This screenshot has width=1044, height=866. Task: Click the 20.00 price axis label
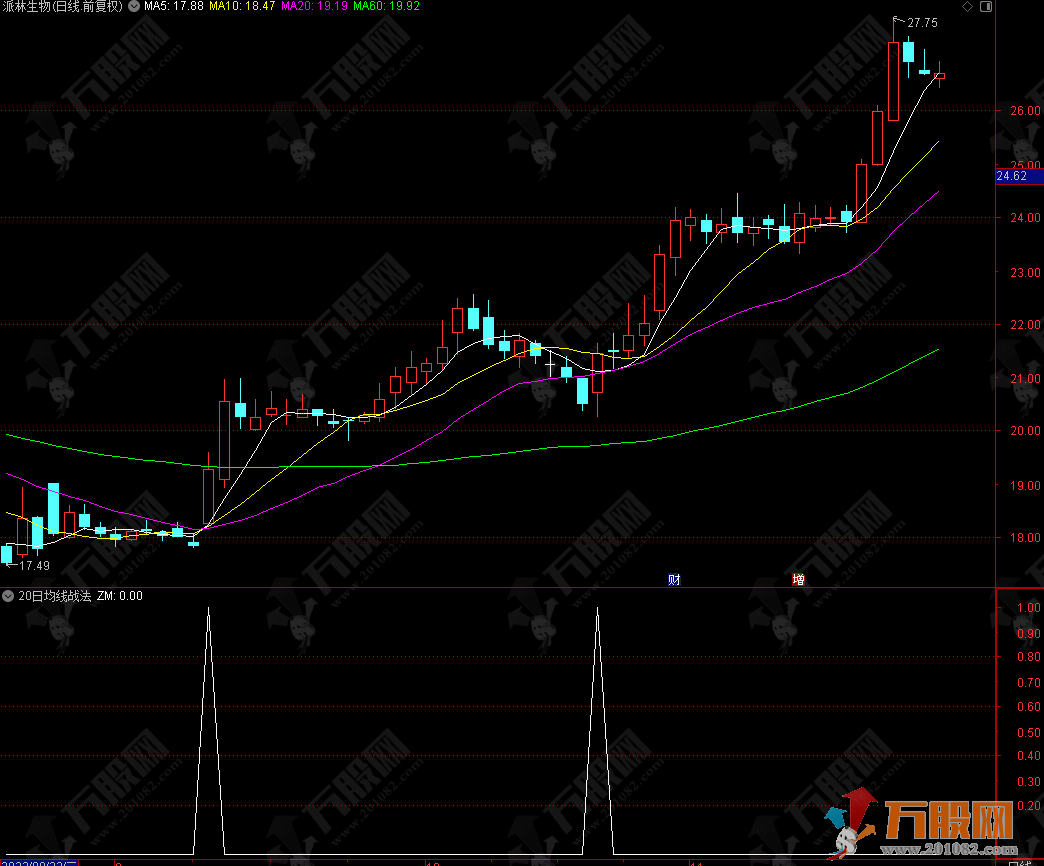[1025, 431]
